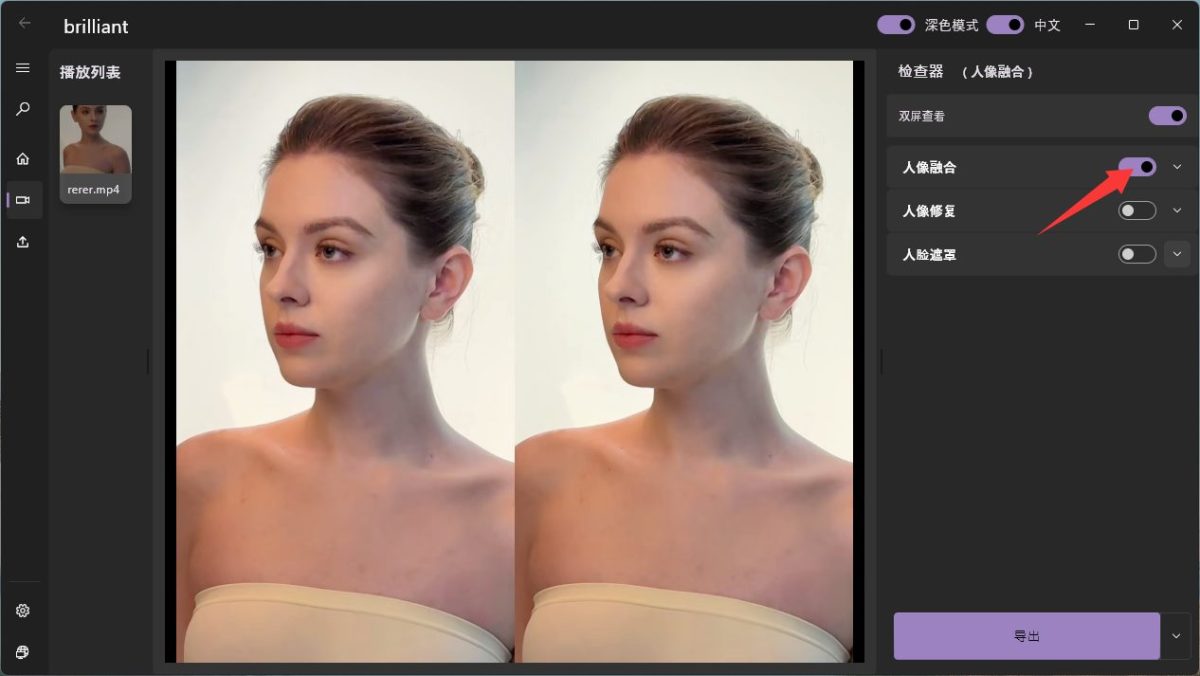Toggle the 中文 language switch
The height and width of the screenshot is (676, 1200).
(1005, 25)
